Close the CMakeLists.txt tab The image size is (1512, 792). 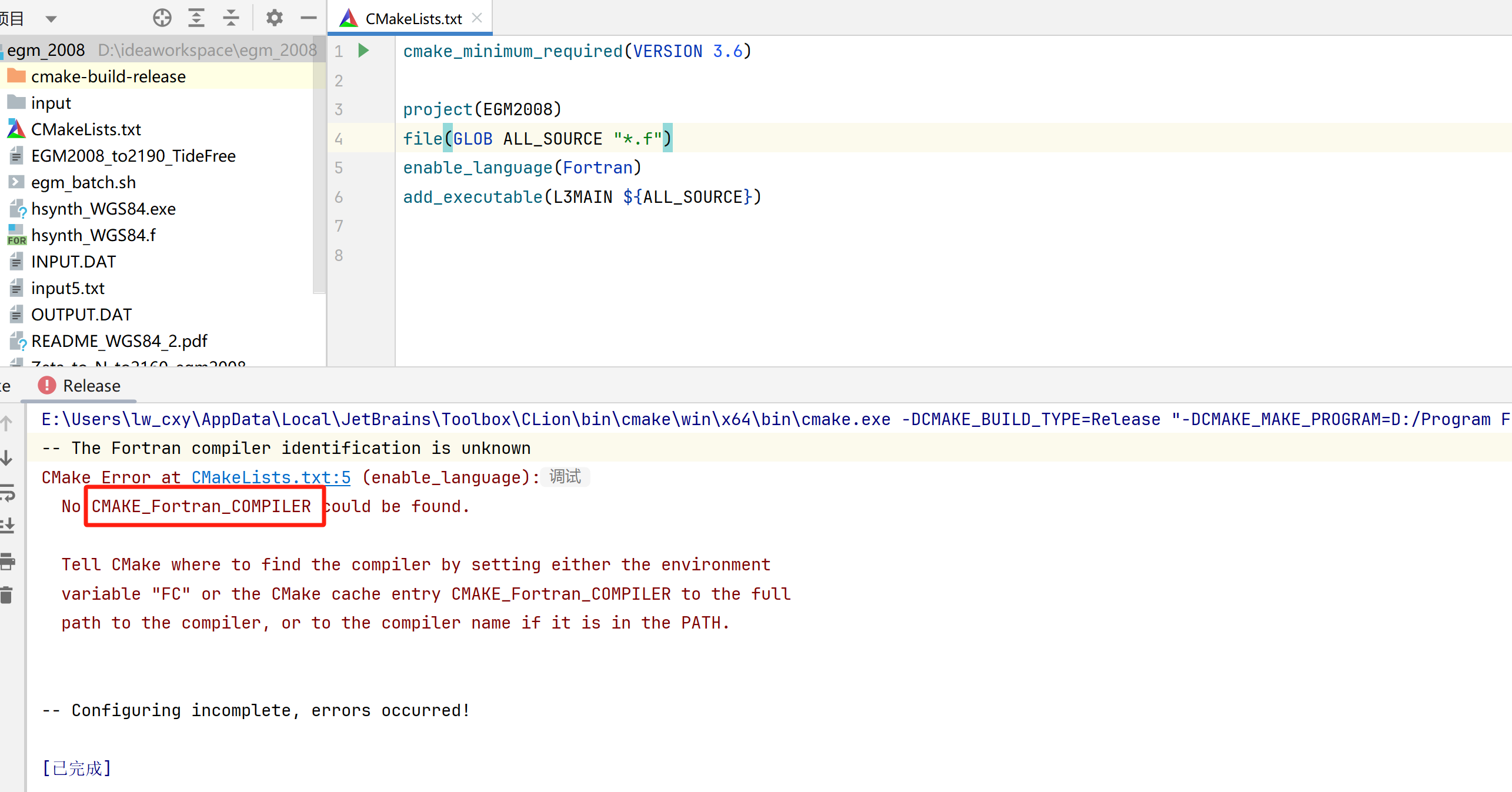pos(477,18)
